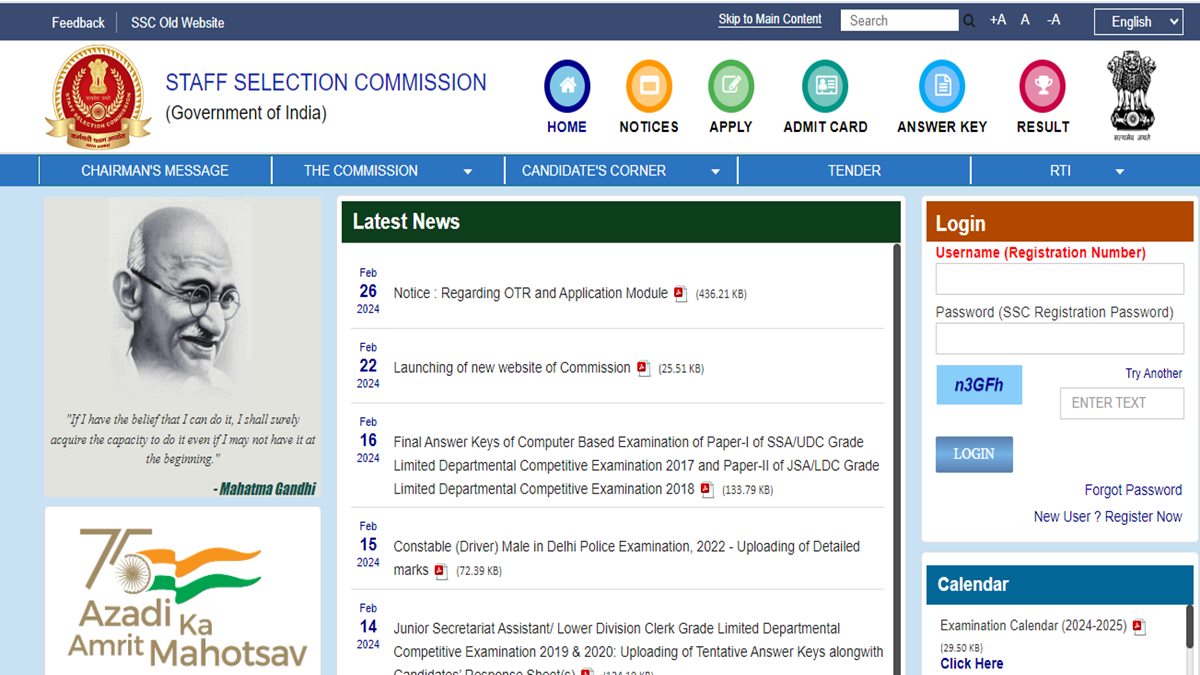
Task: Open the English language dropdown
Action: pyautogui.click(x=1138, y=21)
